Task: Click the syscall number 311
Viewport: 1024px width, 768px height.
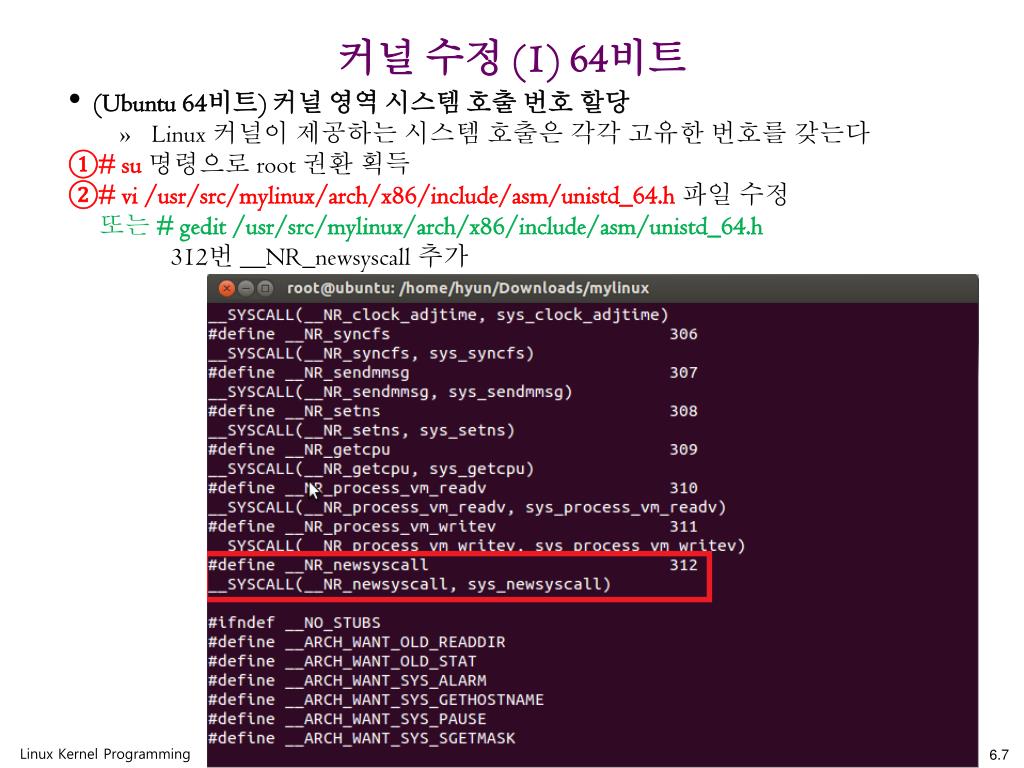Action: (x=683, y=527)
